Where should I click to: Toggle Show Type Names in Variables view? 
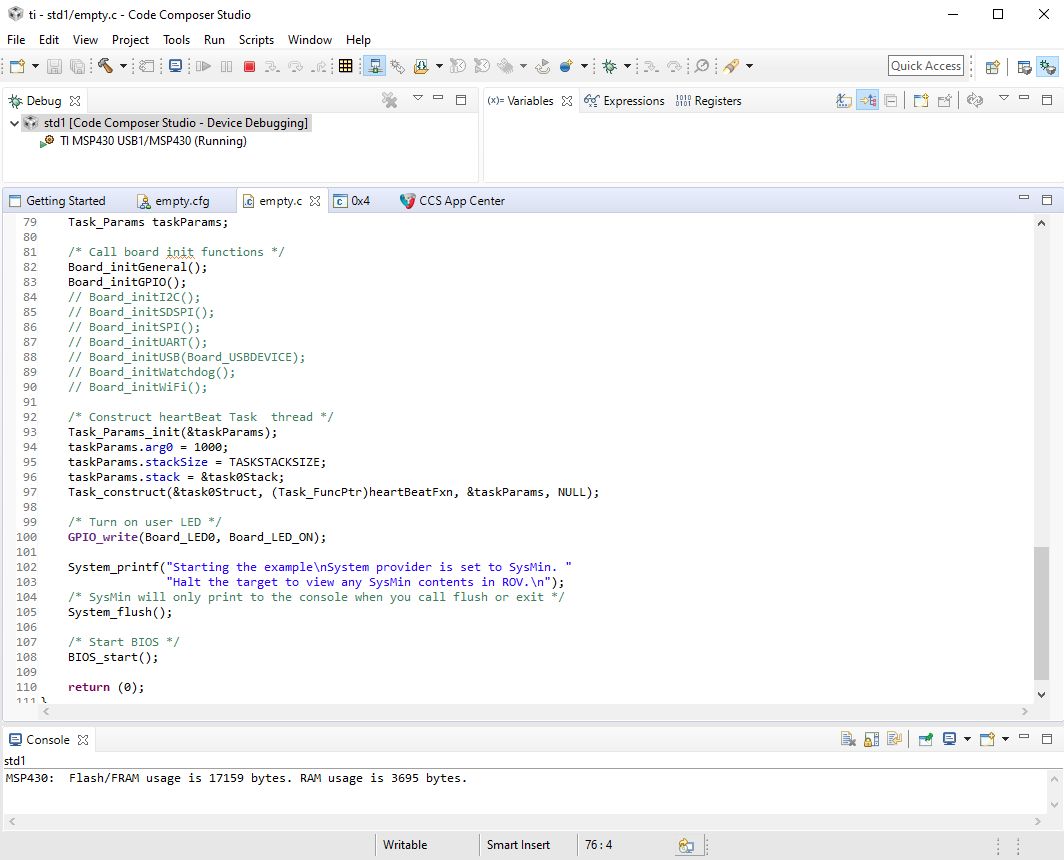[x=843, y=100]
